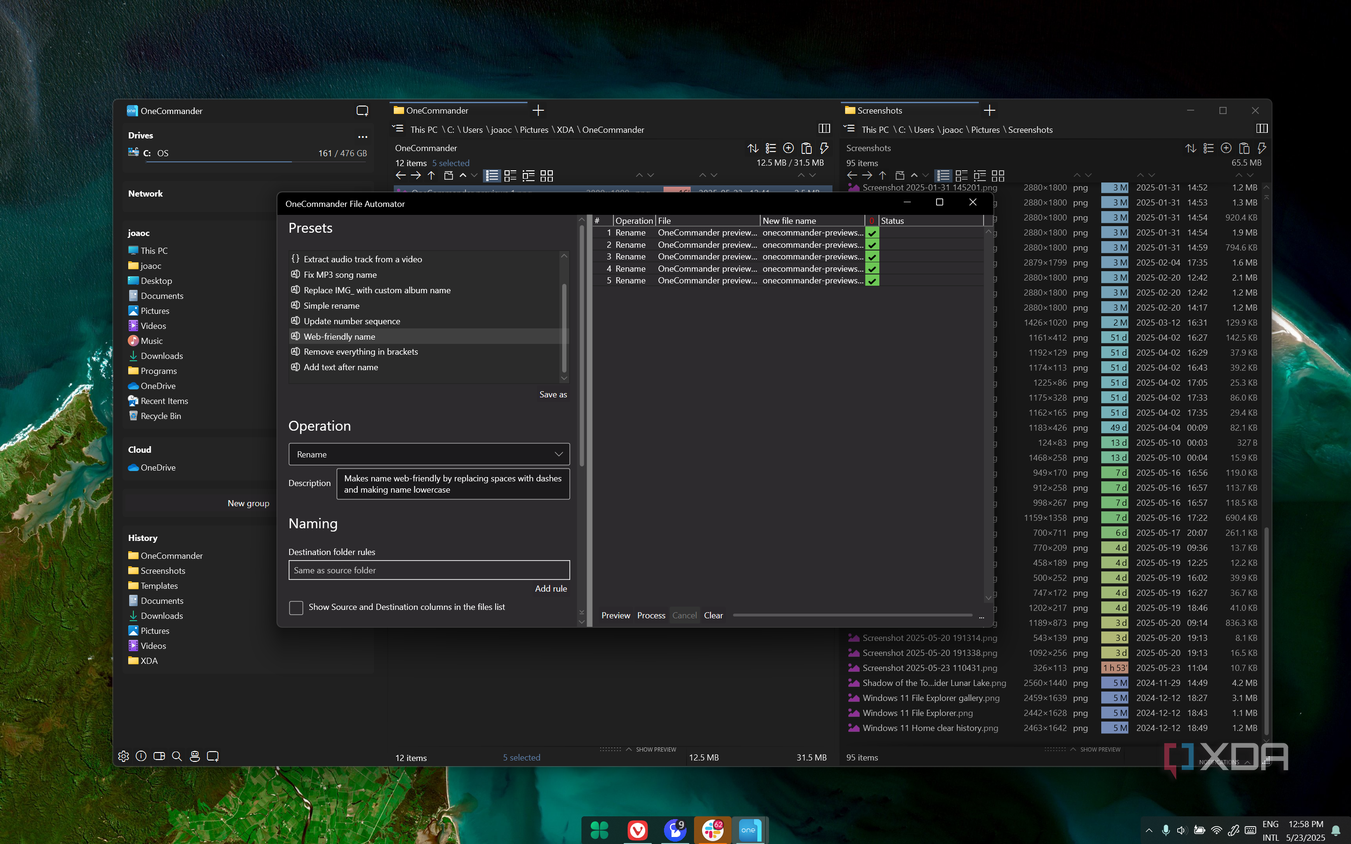Add a new tab next to Screenshots tab
The height and width of the screenshot is (844, 1351).
[x=989, y=110]
